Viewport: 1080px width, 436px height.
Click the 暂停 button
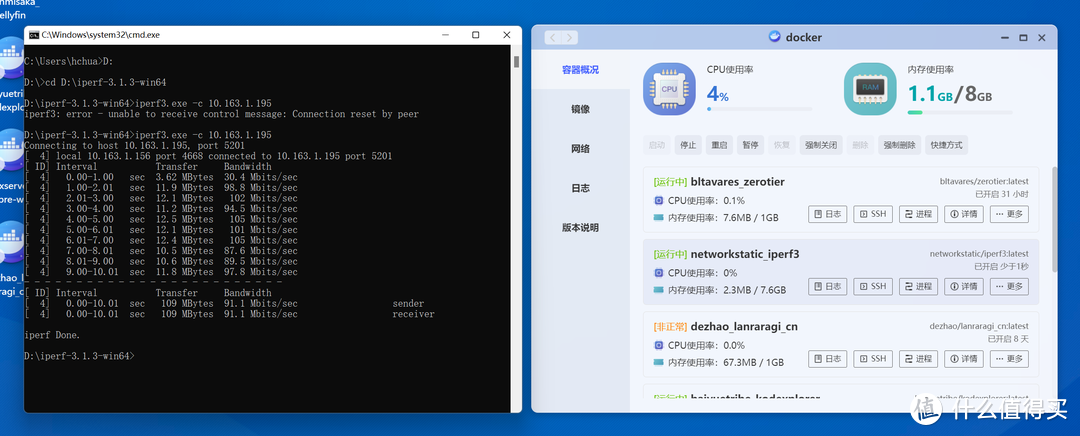(x=750, y=145)
